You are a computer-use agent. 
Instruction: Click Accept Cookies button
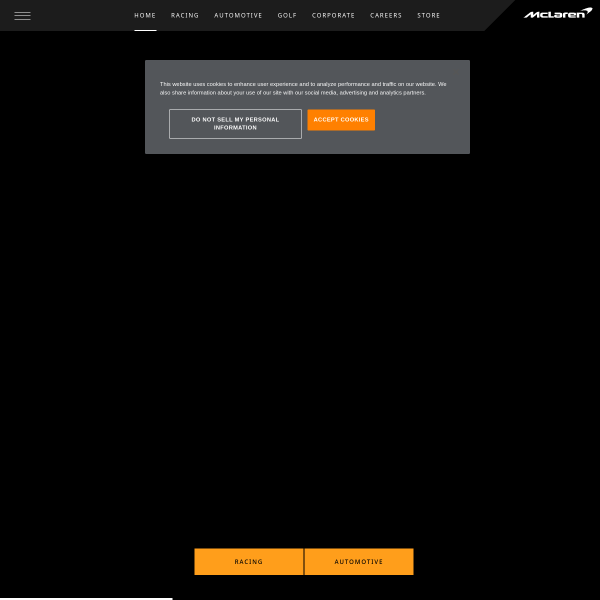point(341,120)
